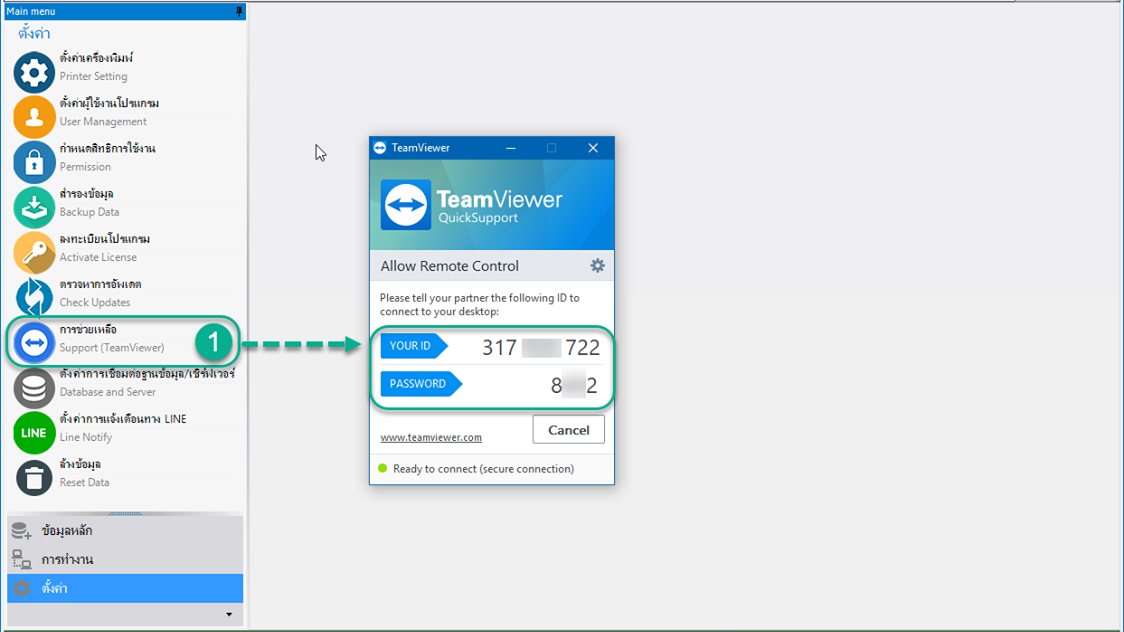Launch Support (TeamViewer) icon

(34, 343)
